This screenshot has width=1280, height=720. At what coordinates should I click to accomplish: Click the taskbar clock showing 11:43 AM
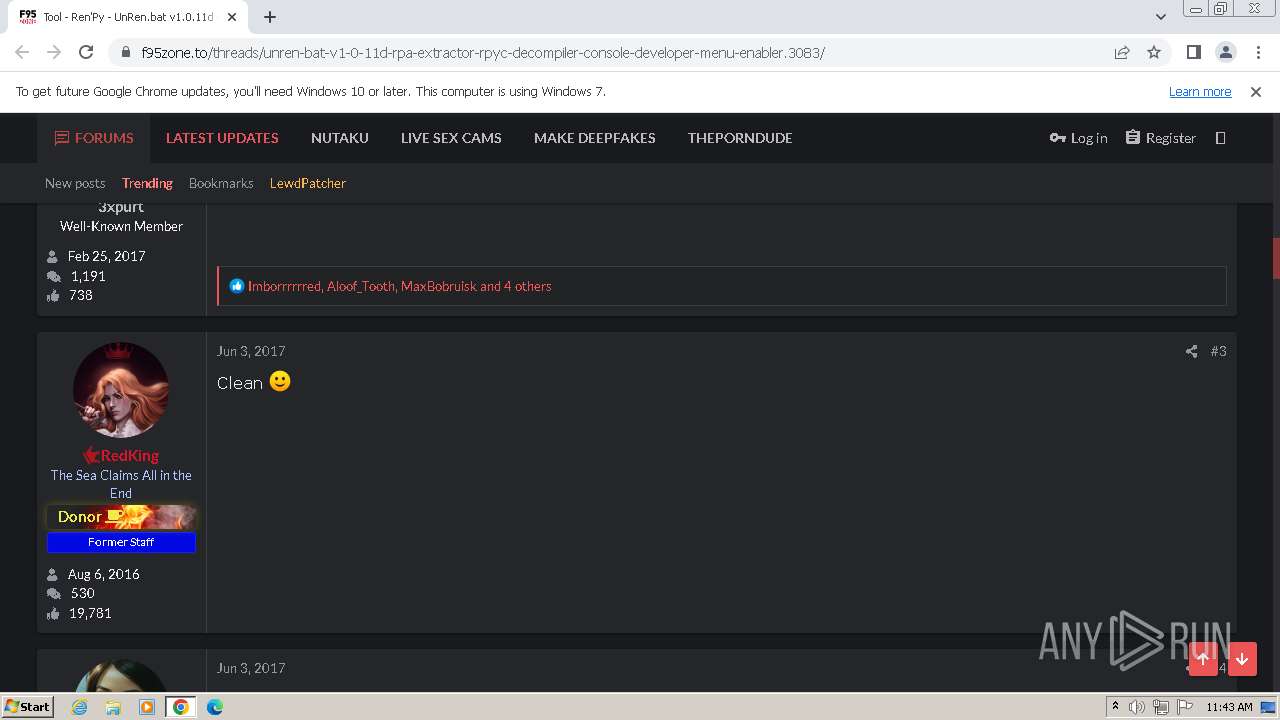(1229, 707)
